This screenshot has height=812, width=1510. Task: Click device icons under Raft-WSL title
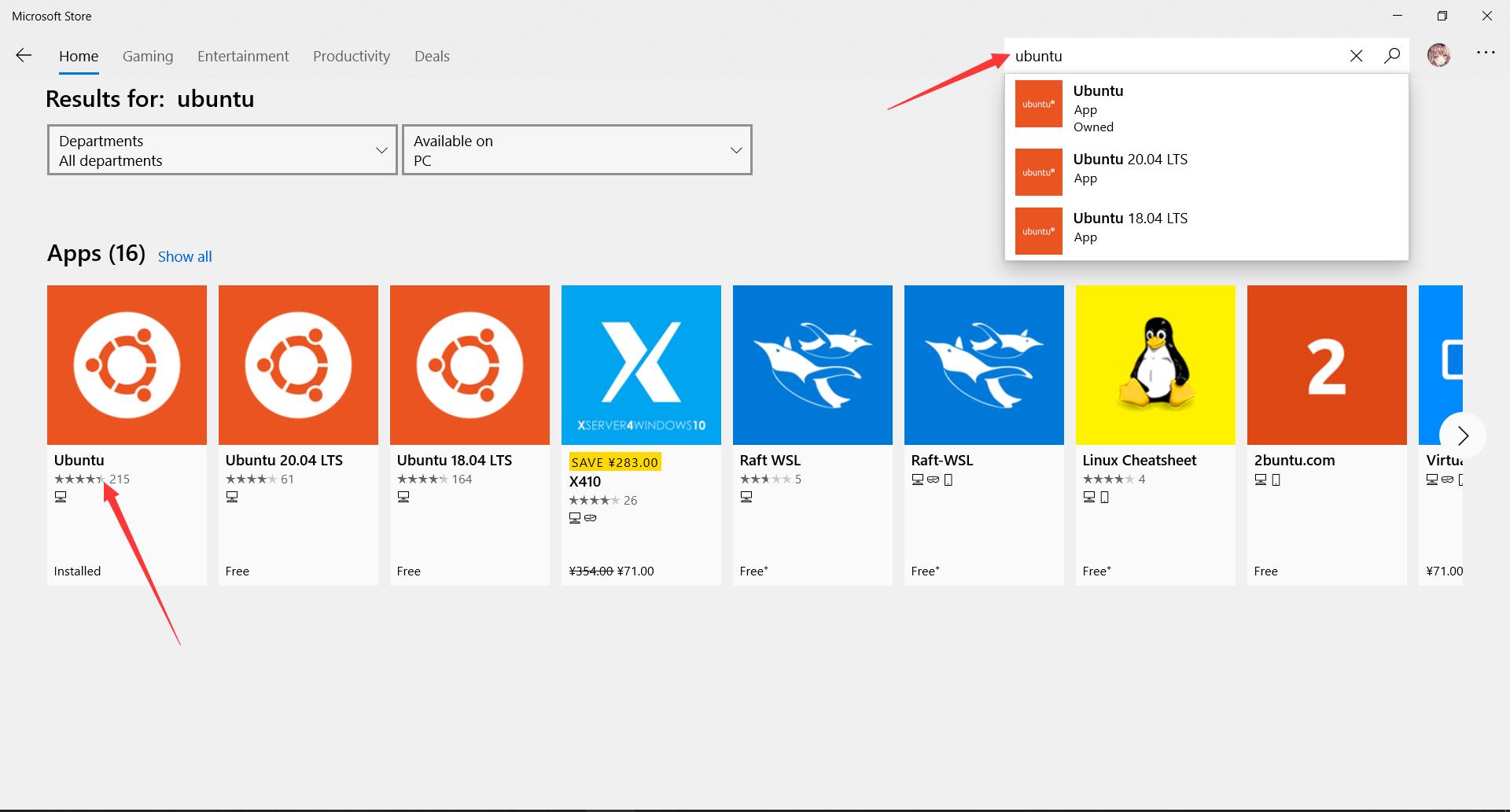point(932,479)
